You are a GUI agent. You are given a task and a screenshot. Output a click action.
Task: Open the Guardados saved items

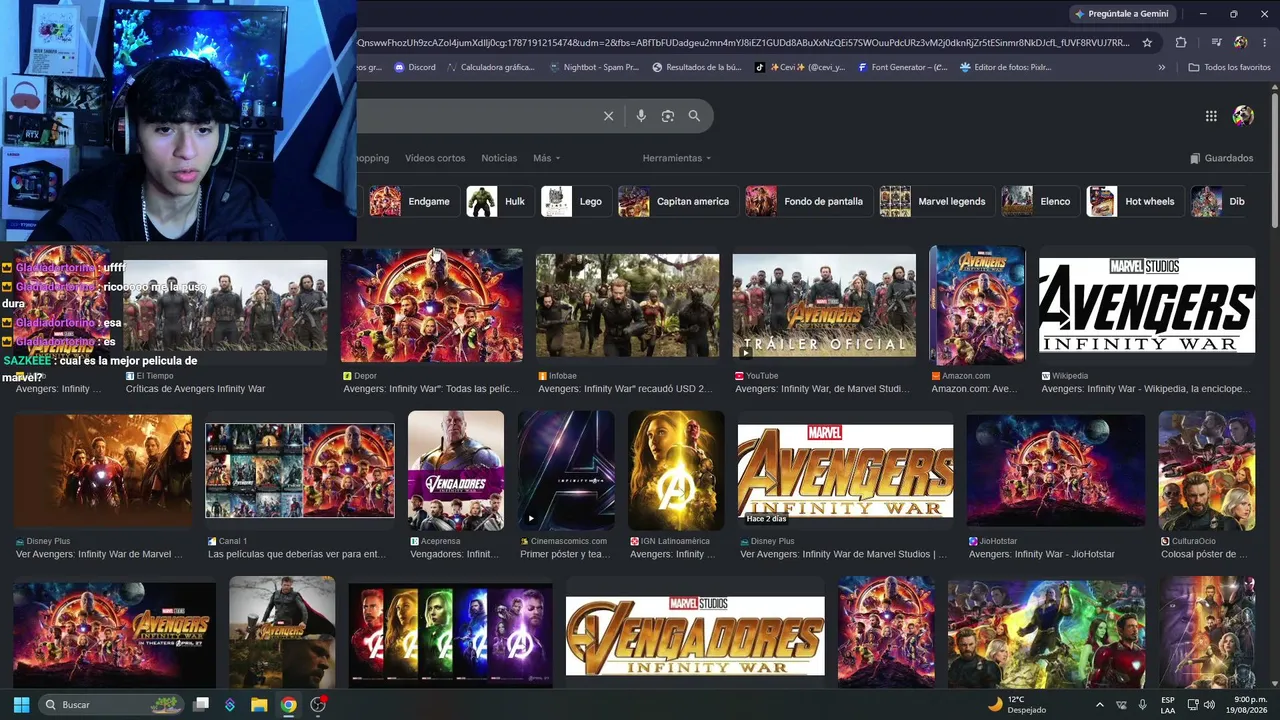pyautogui.click(x=1221, y=158)
